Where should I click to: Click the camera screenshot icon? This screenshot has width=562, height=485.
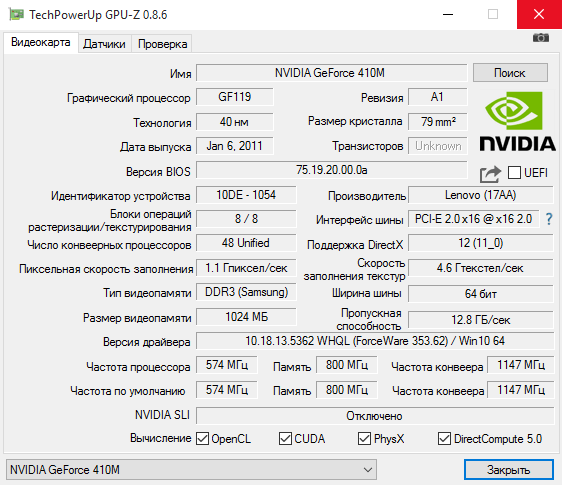[540, 37]
